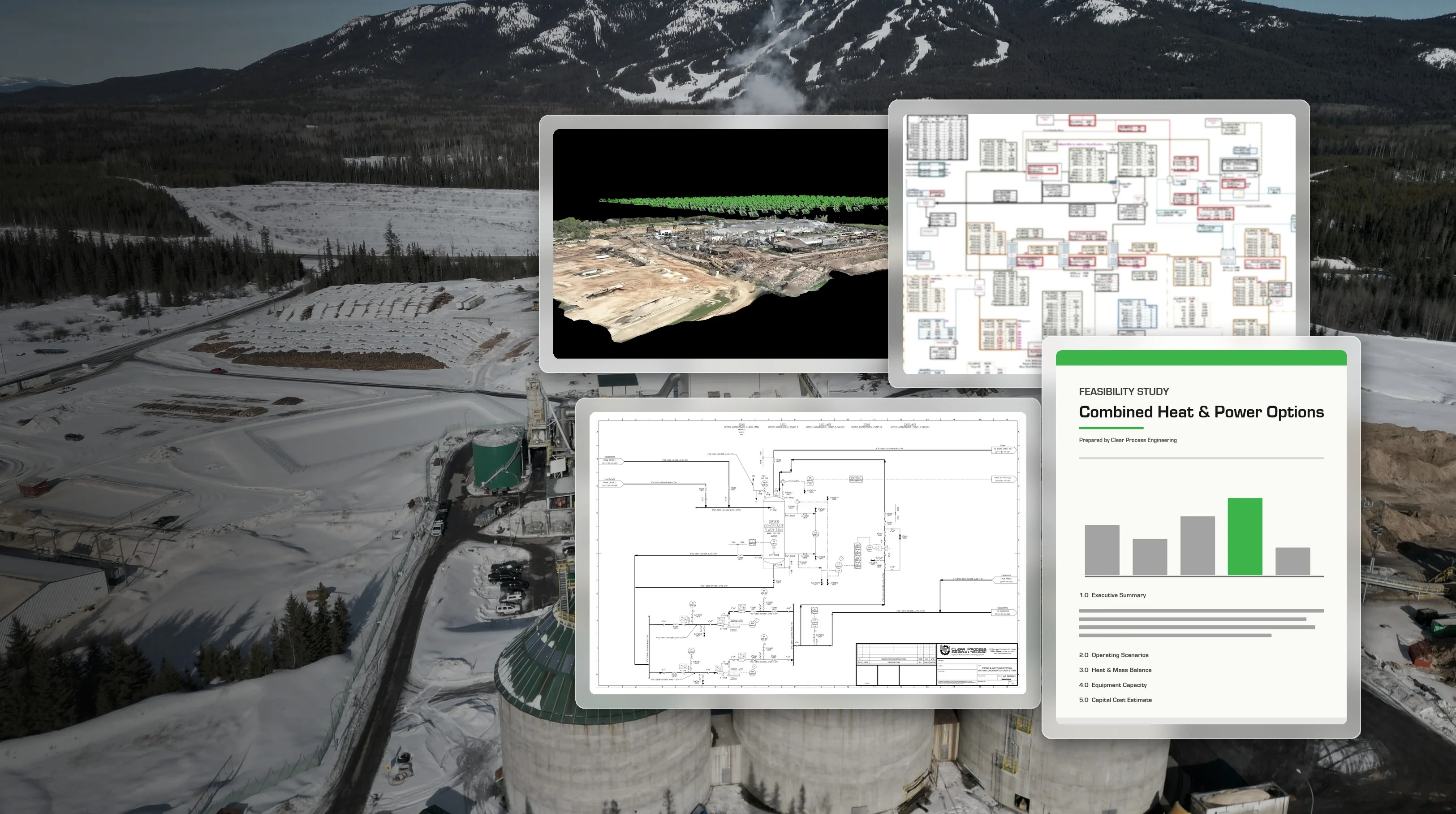This screenshot has width=1456, height=814.
Task: Open section "1.0 Executive Summary"
Action: (1112, 595)
